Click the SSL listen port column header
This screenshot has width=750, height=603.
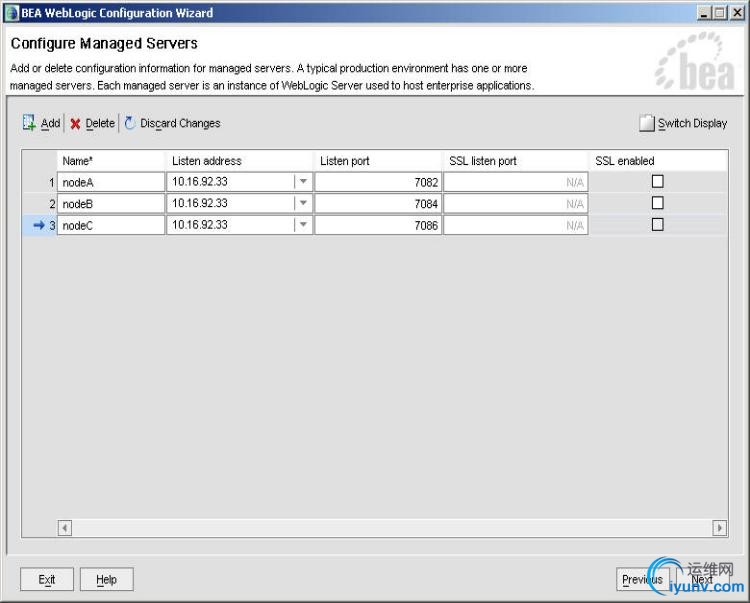(516, 161)
